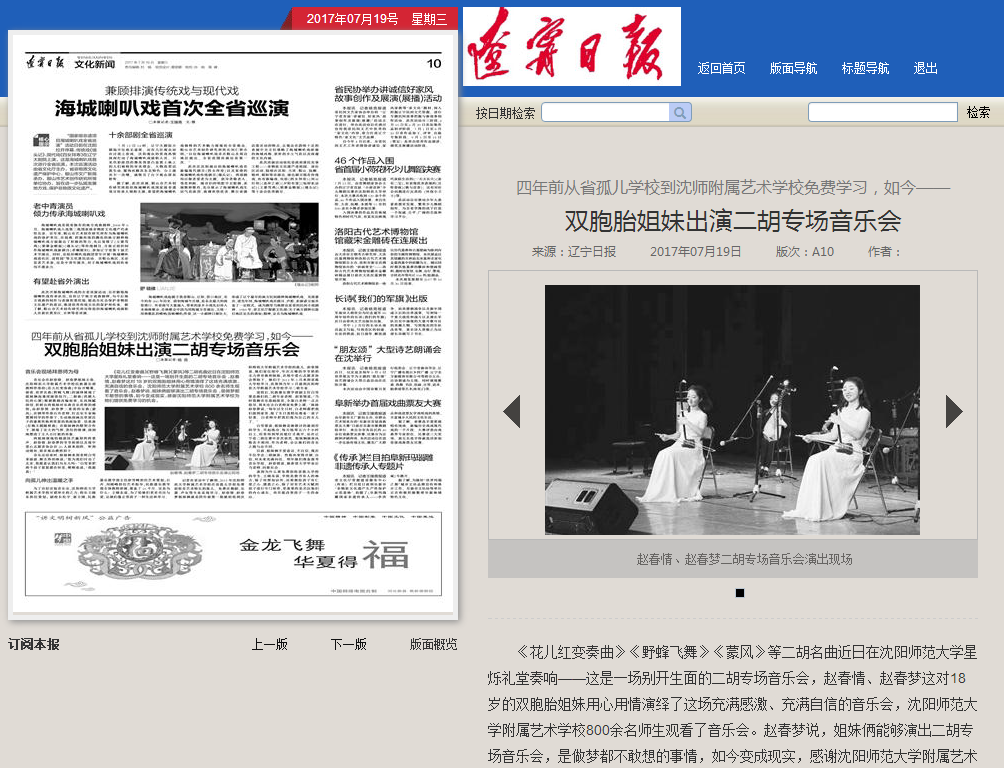
Task: Click the erhu concert performance photo
Action: coord(732,410)
